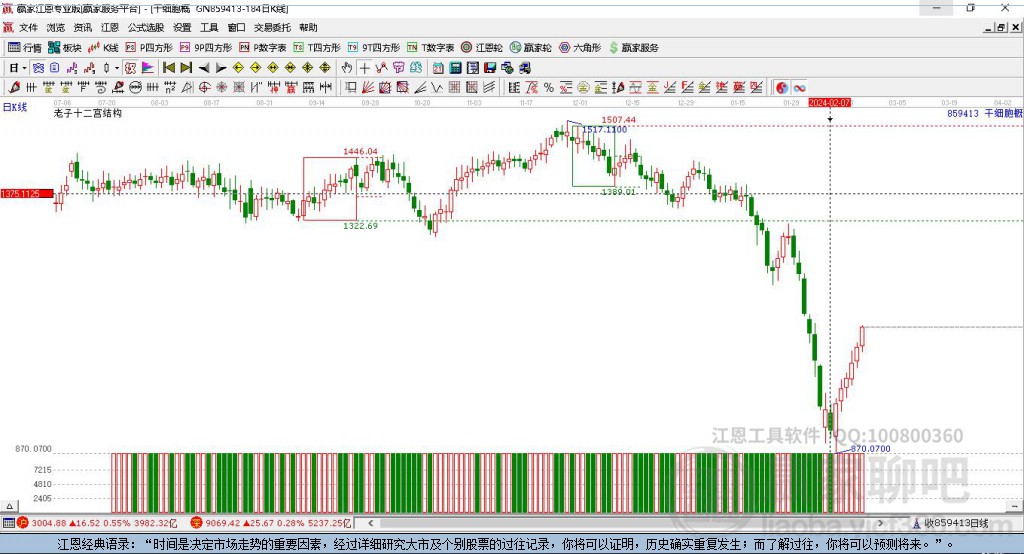Open the 六角形 hexagon tool
1024x554 pixels.
pos(580,48)
